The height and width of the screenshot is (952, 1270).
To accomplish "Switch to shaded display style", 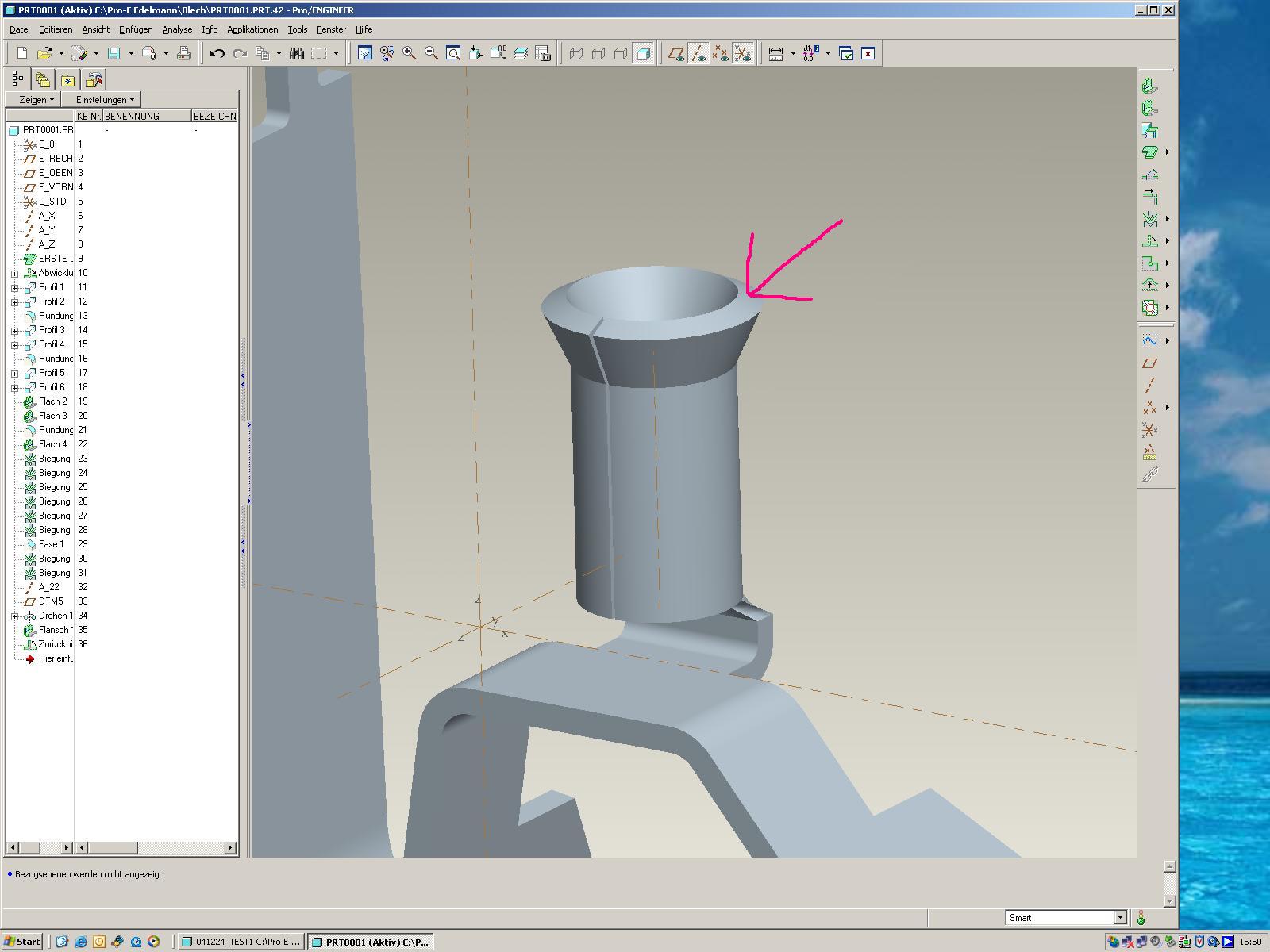I will tap(644, 53).
